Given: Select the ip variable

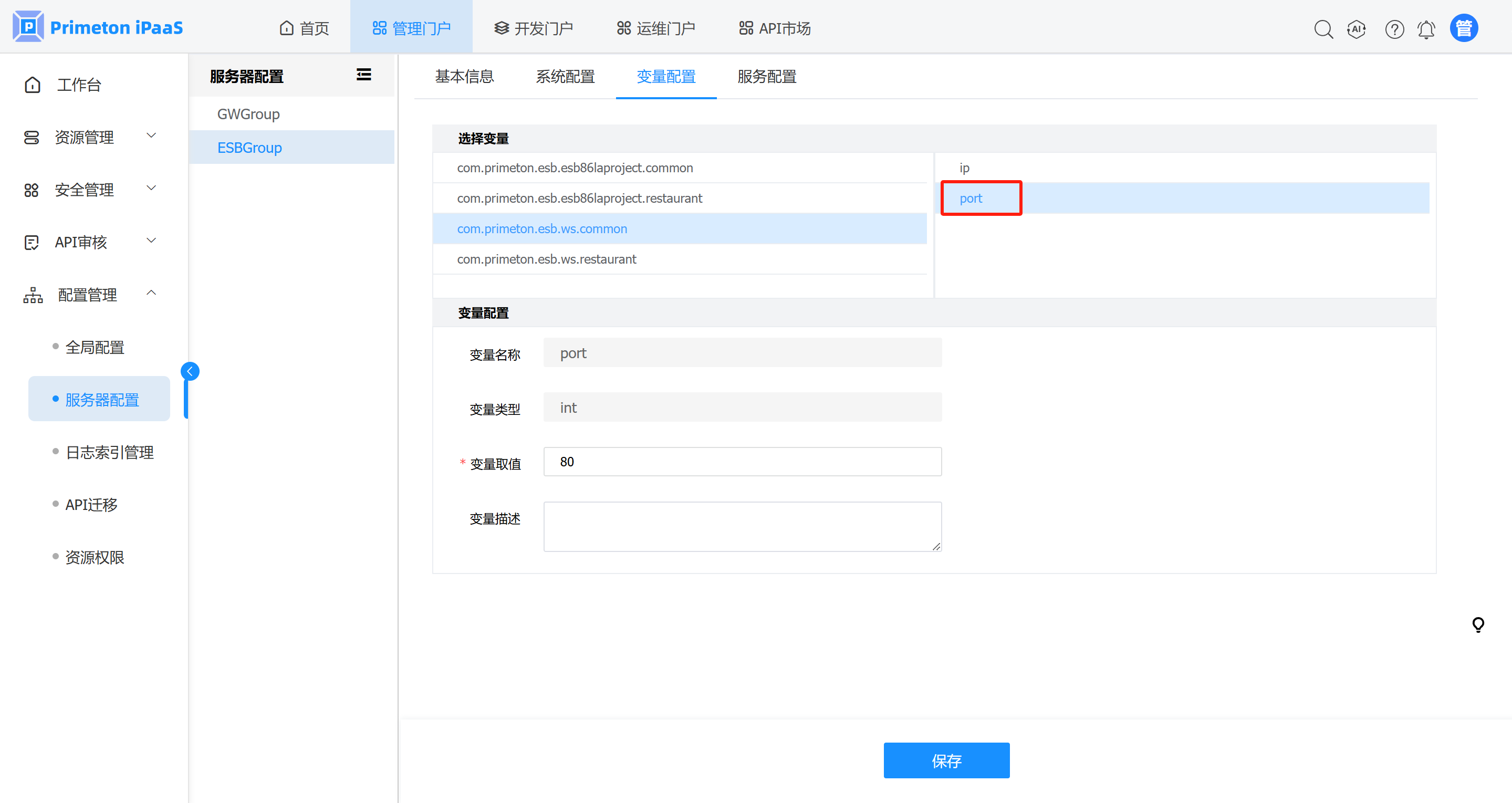Looking at the screenshot, I should click(964, 168).
